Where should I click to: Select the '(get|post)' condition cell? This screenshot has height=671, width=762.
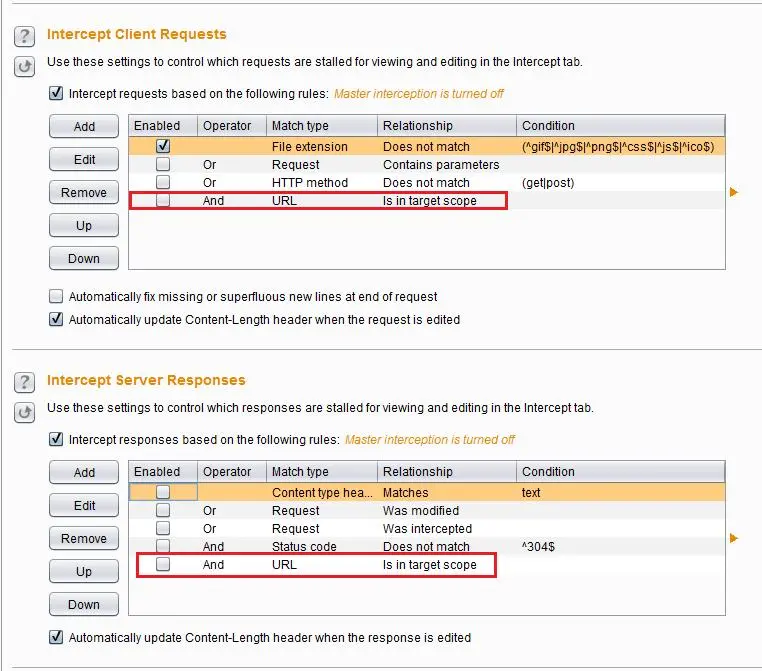[621, 183]
